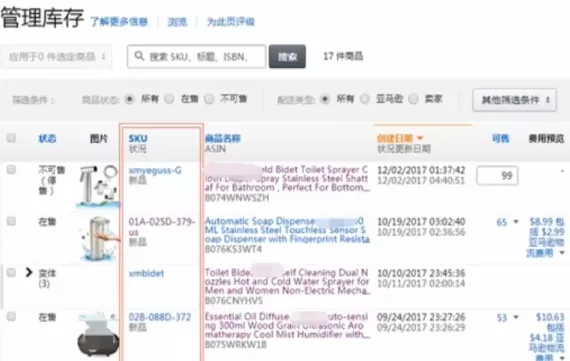Open dropdown arrow next to 53 quantity
This screenshot has height=361, width=570.
click(x=515, y=317)
